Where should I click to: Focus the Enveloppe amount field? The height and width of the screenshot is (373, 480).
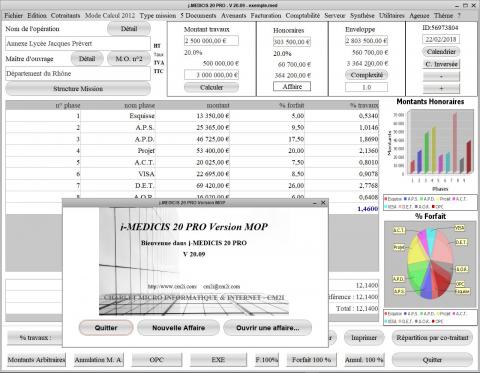tap(366, 41)
